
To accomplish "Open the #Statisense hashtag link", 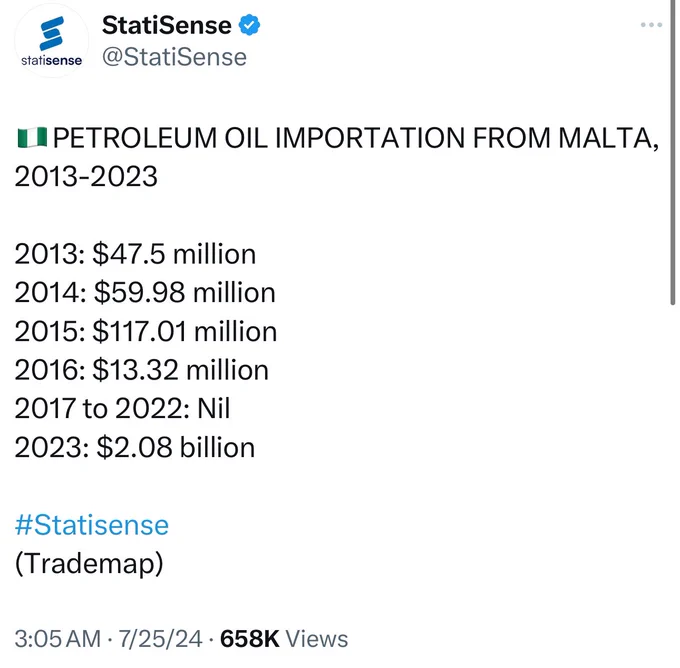I will click(x=92, y=525).
